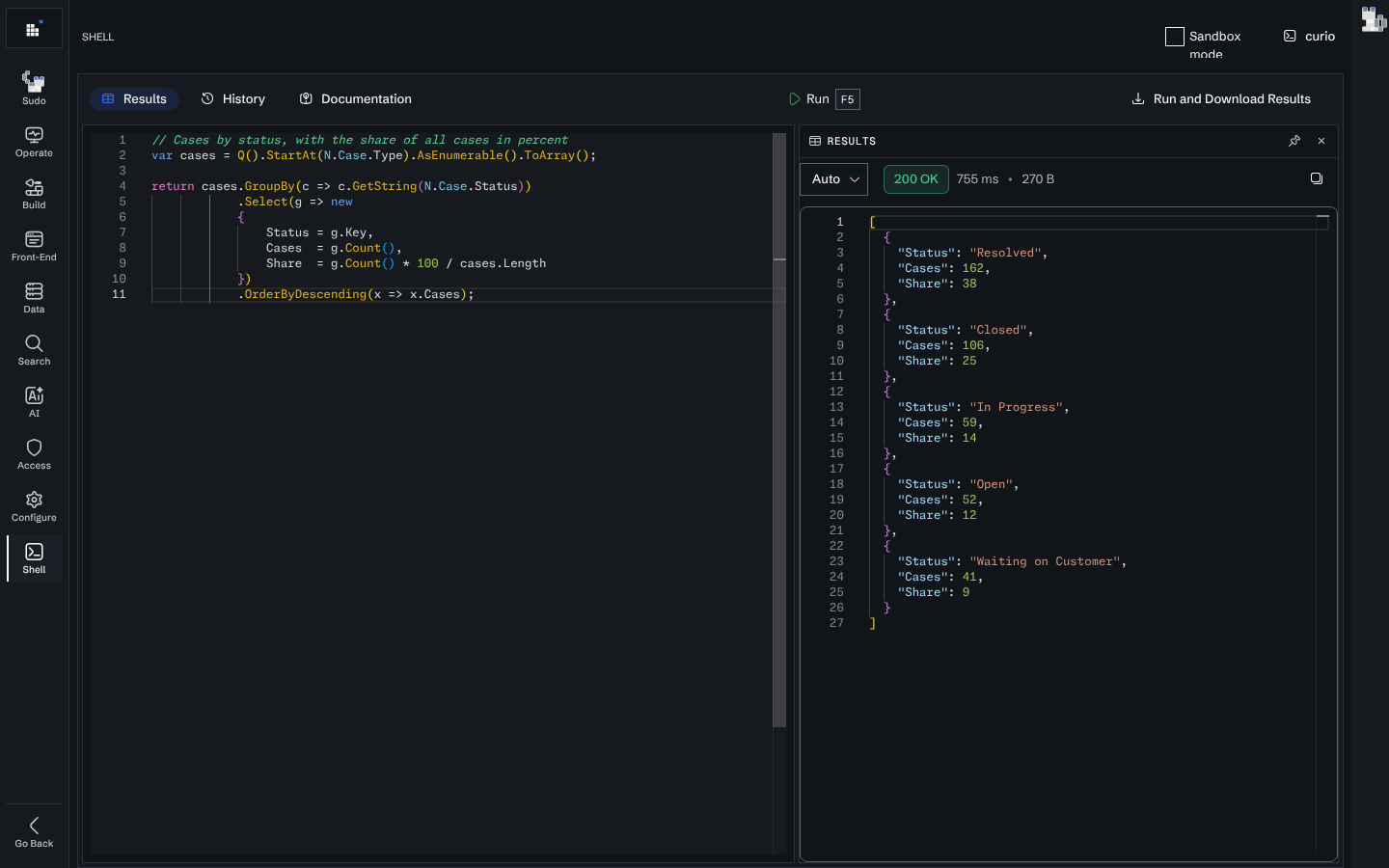Select the curio environment button
This screenshot has height=868, width=1389.
point(1309,37)
